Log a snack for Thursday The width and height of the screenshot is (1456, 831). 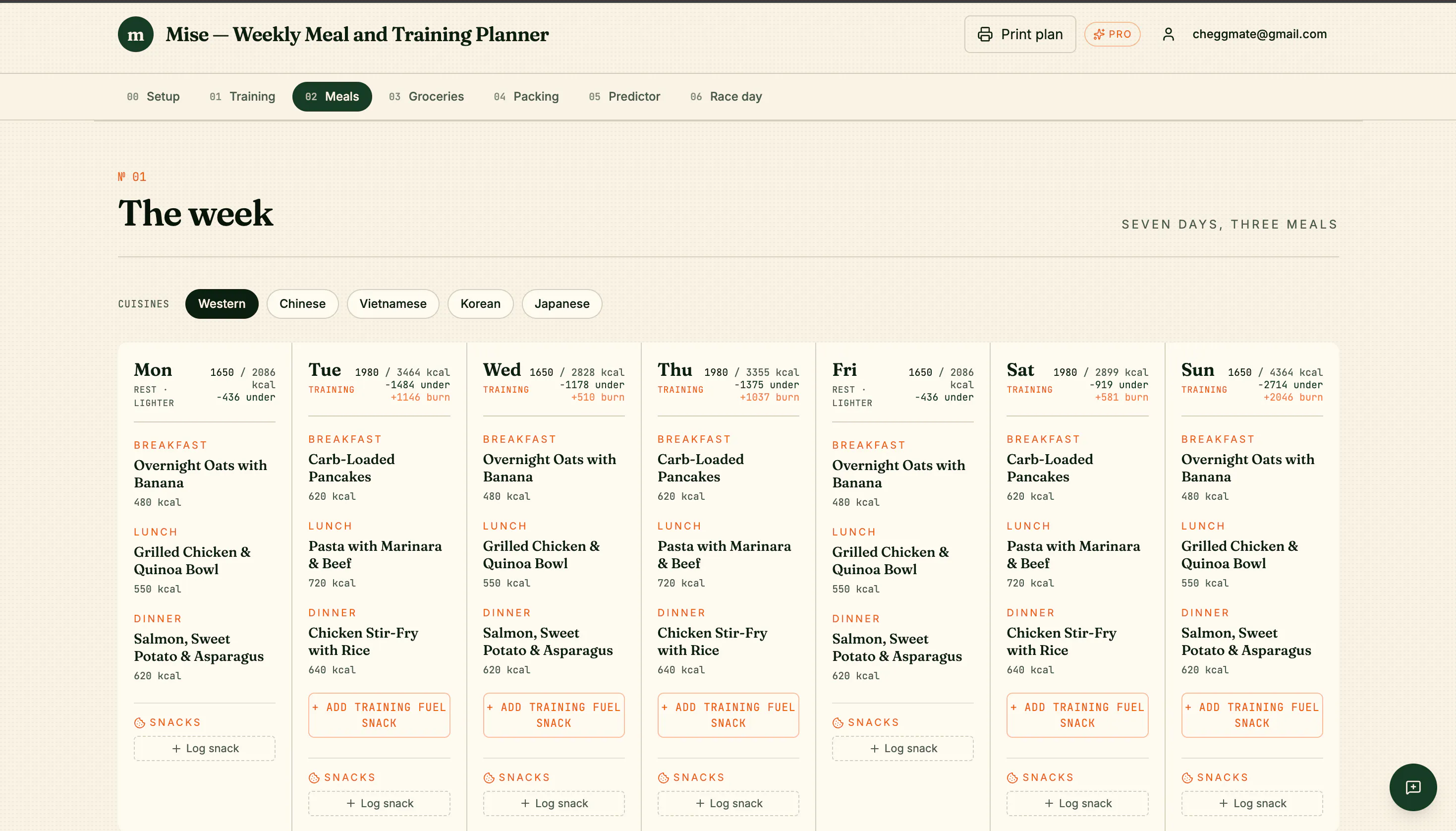point(728,803)
